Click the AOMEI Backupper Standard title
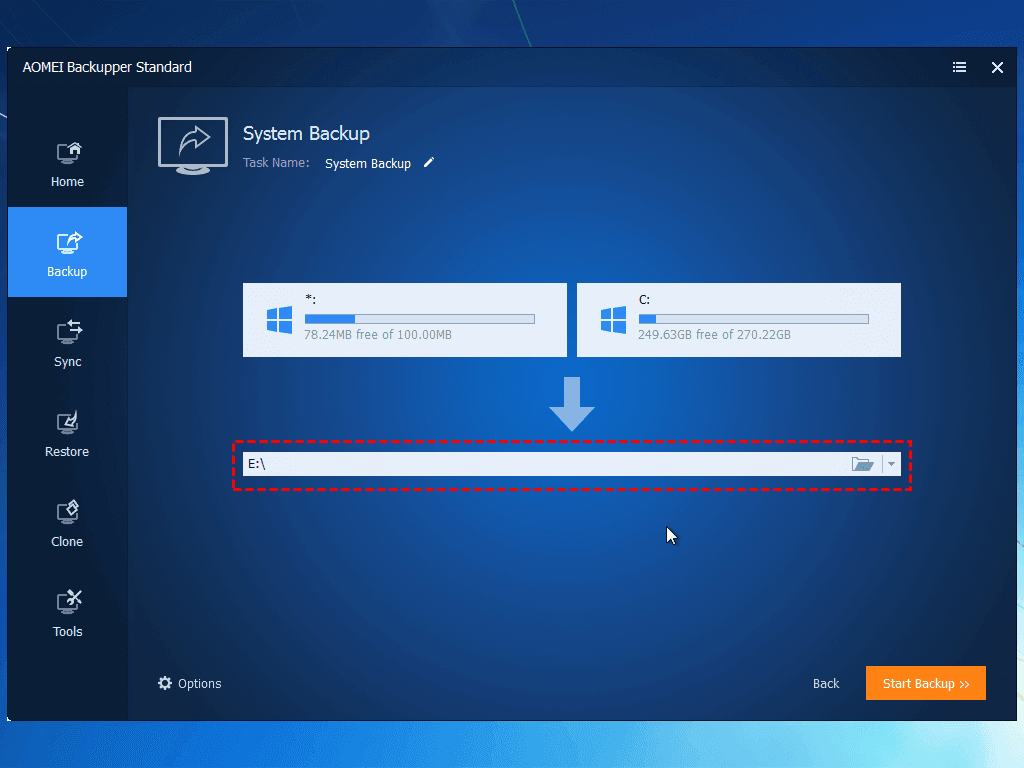Screen dimensions: 1024x768 pyautogui.click(x=107, y=67)
